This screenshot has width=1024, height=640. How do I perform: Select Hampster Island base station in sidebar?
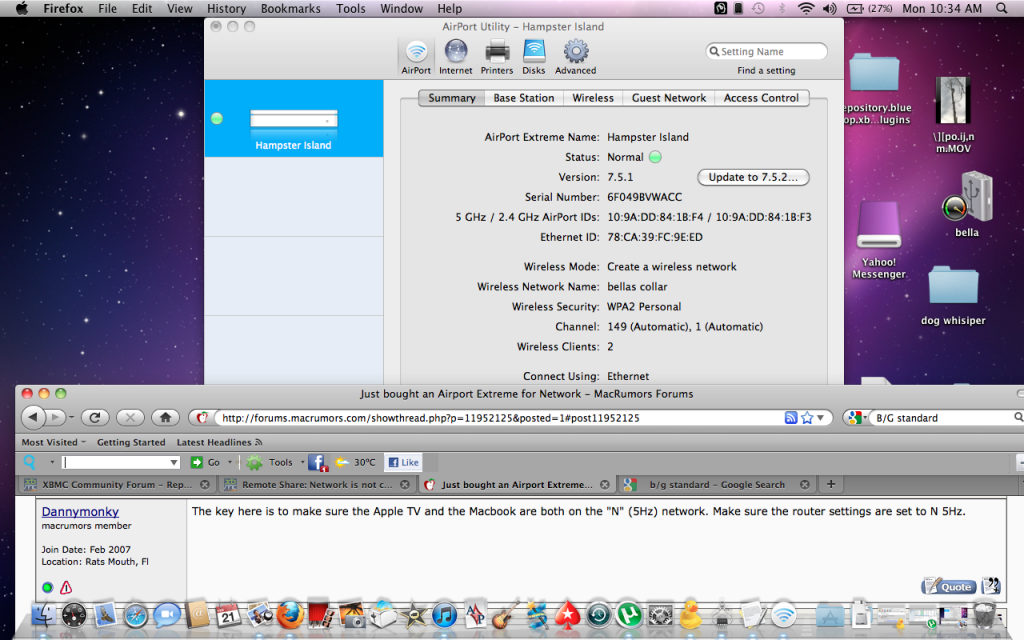coord(294,119)
